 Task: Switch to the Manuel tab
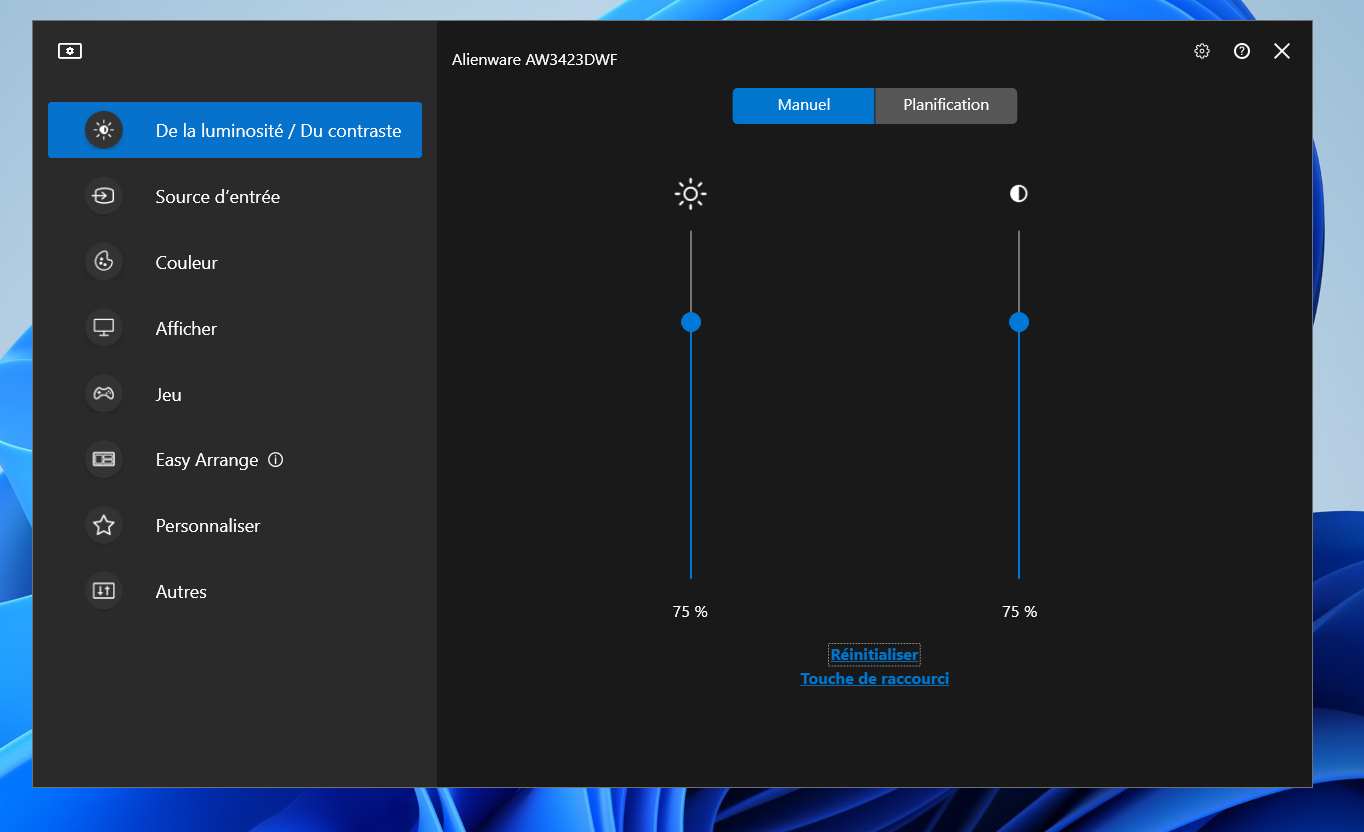[x=804, y=105]
